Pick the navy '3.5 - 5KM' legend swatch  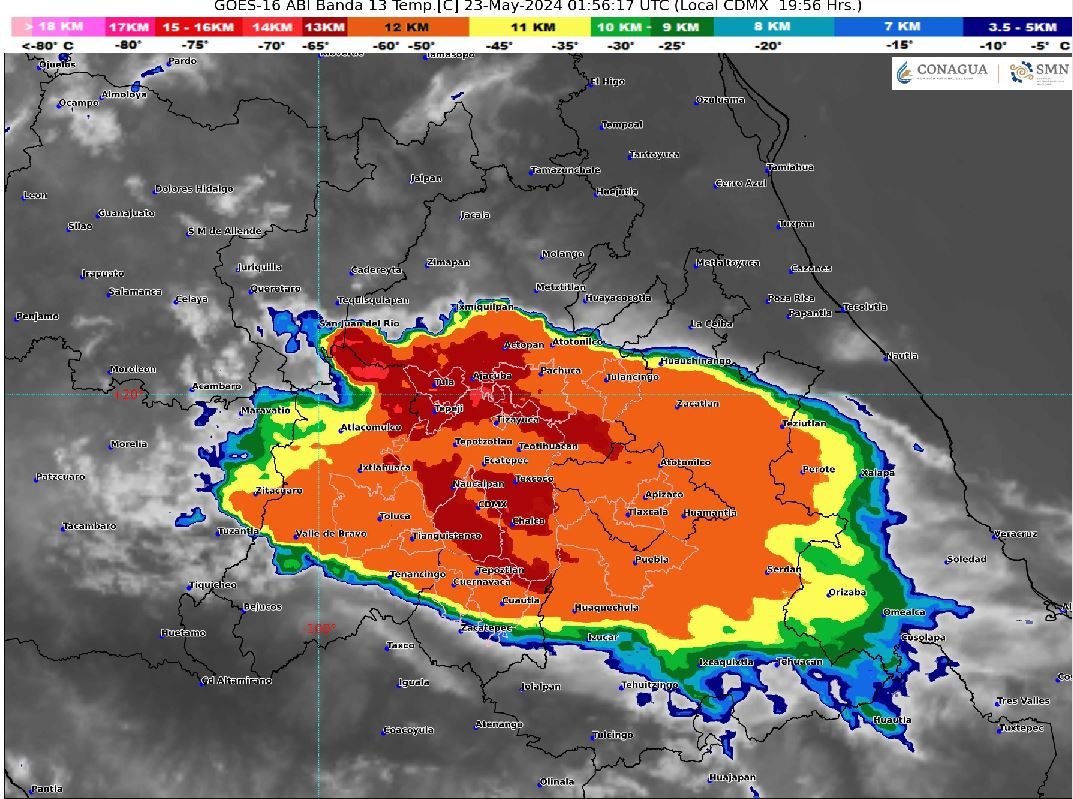point(1018,27)
